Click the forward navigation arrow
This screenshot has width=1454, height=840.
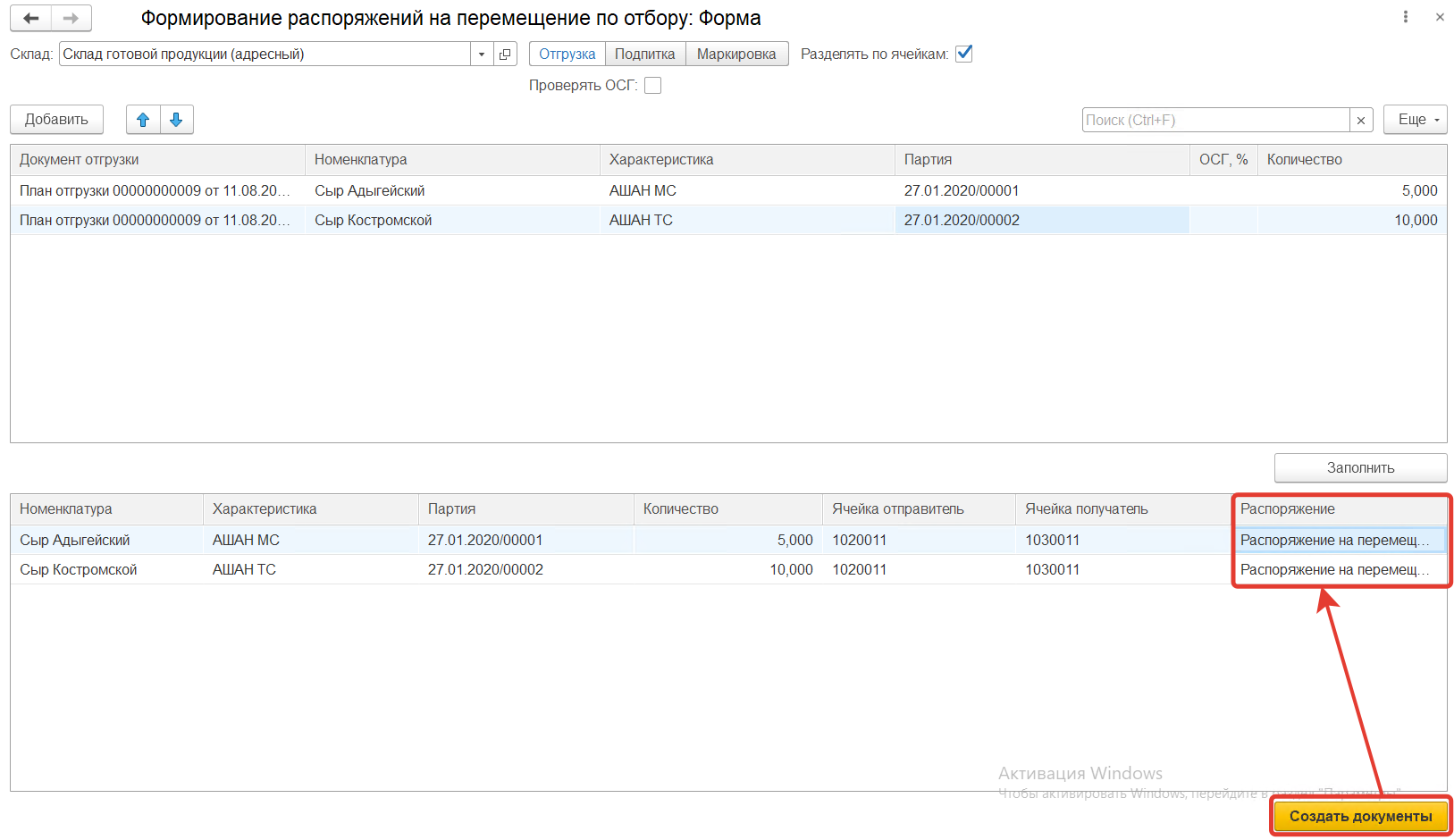click(x=71, y=18)
